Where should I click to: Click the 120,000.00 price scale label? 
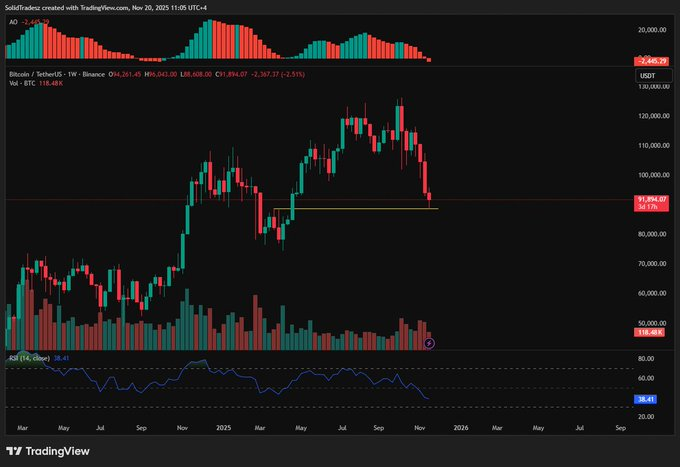[654, 116]
